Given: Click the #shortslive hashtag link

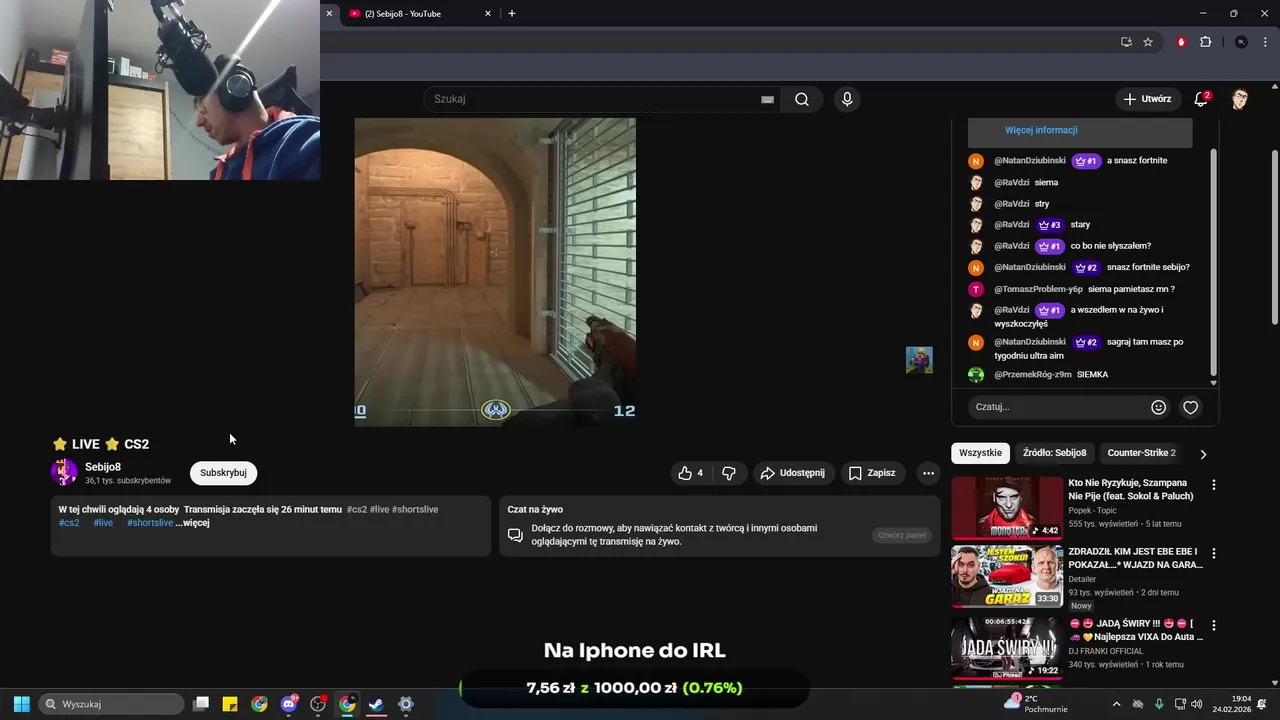Looking at the screenshot, I should 150,523.
